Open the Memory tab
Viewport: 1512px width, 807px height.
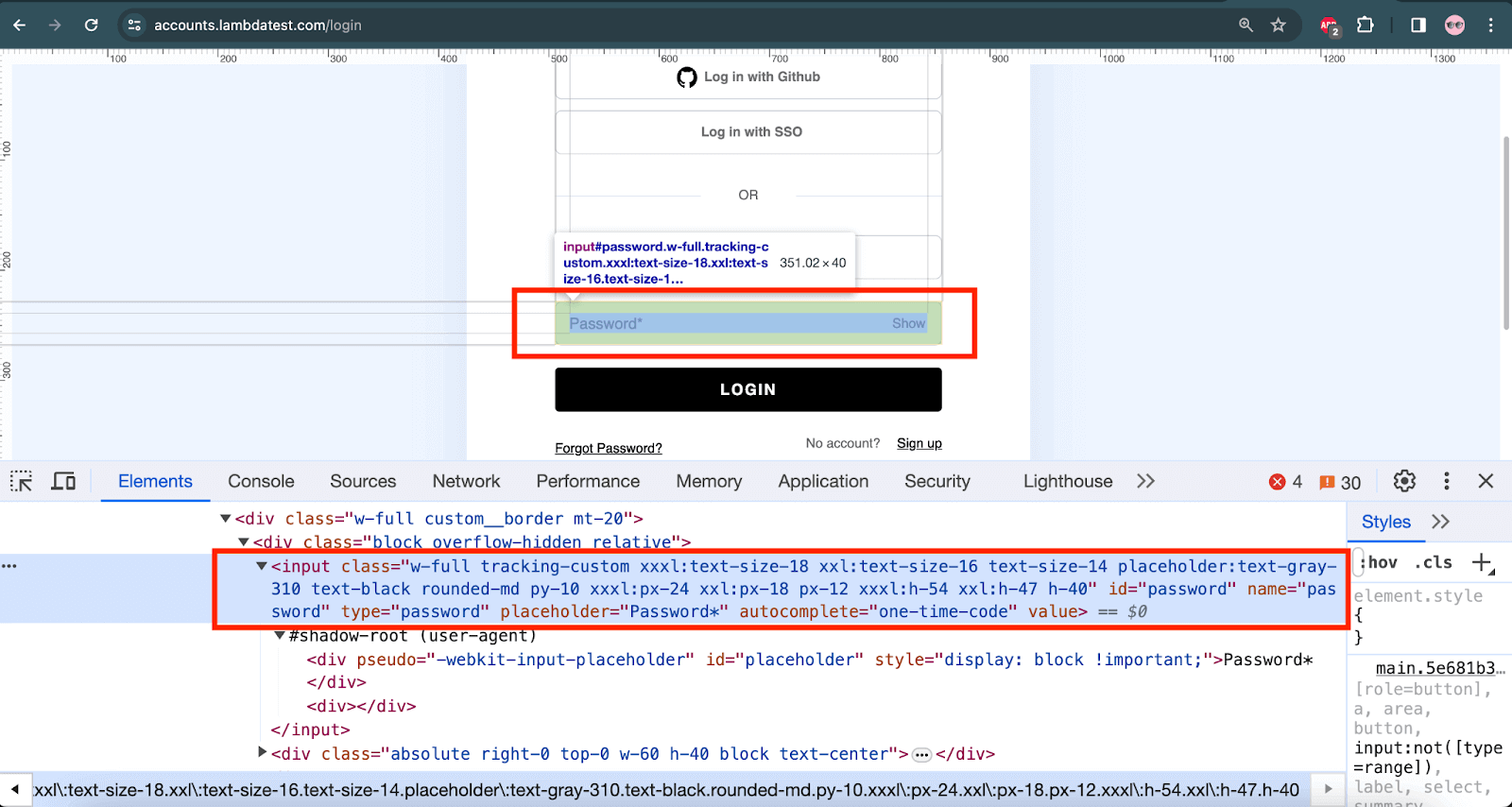pyautogui.click(x=709, y=481)
